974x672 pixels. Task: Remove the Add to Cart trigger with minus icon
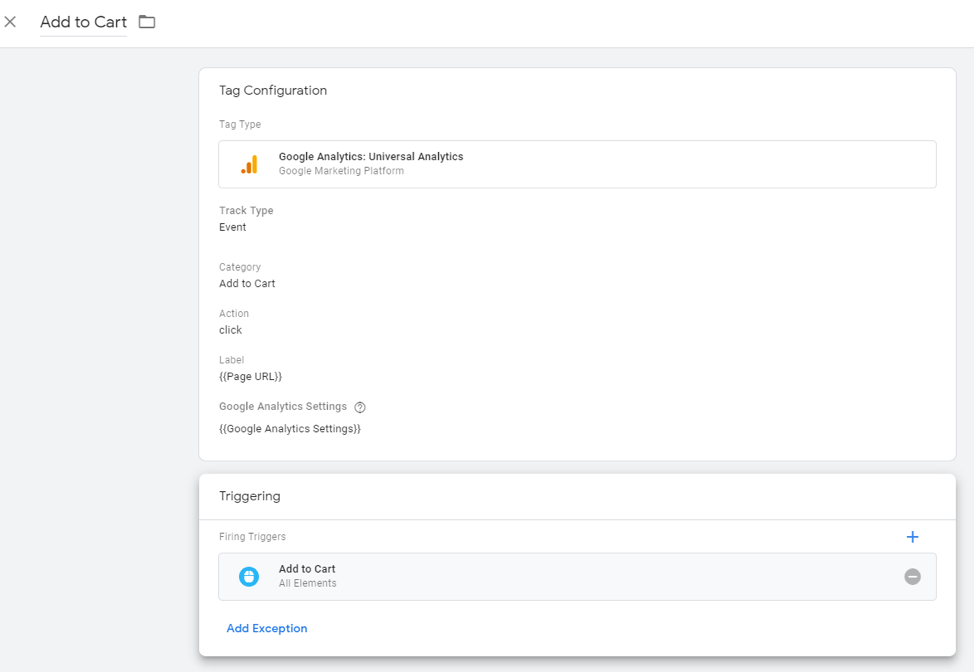[x=912, y=576]
